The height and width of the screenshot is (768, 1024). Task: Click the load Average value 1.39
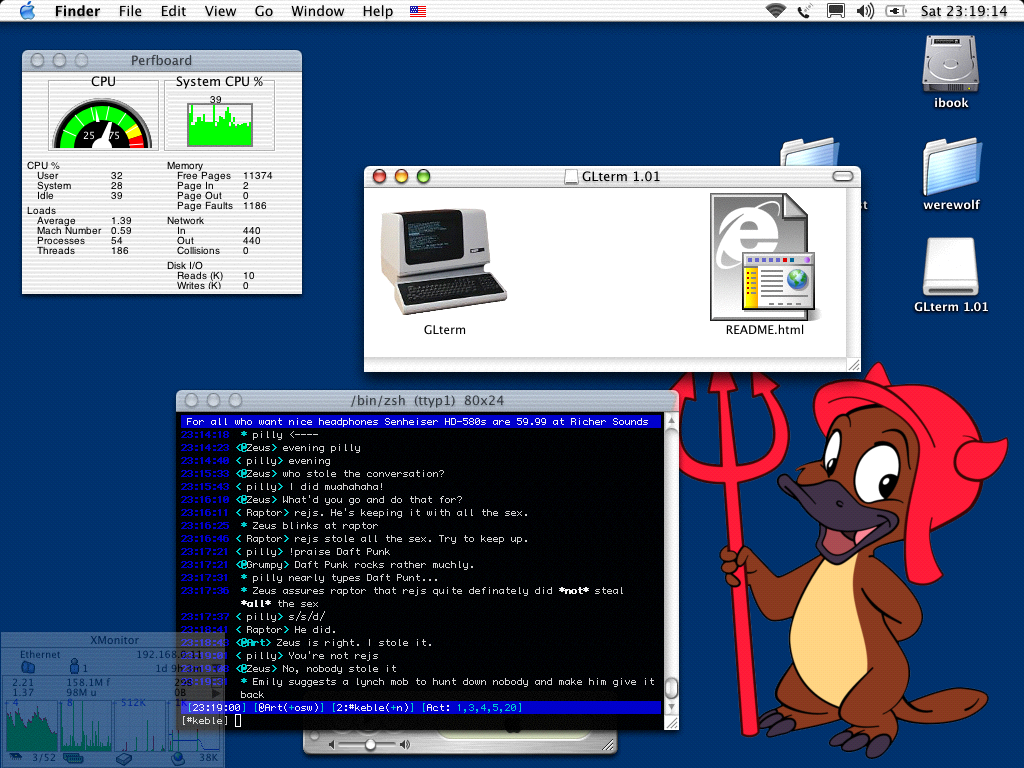[x=121, y=221]
